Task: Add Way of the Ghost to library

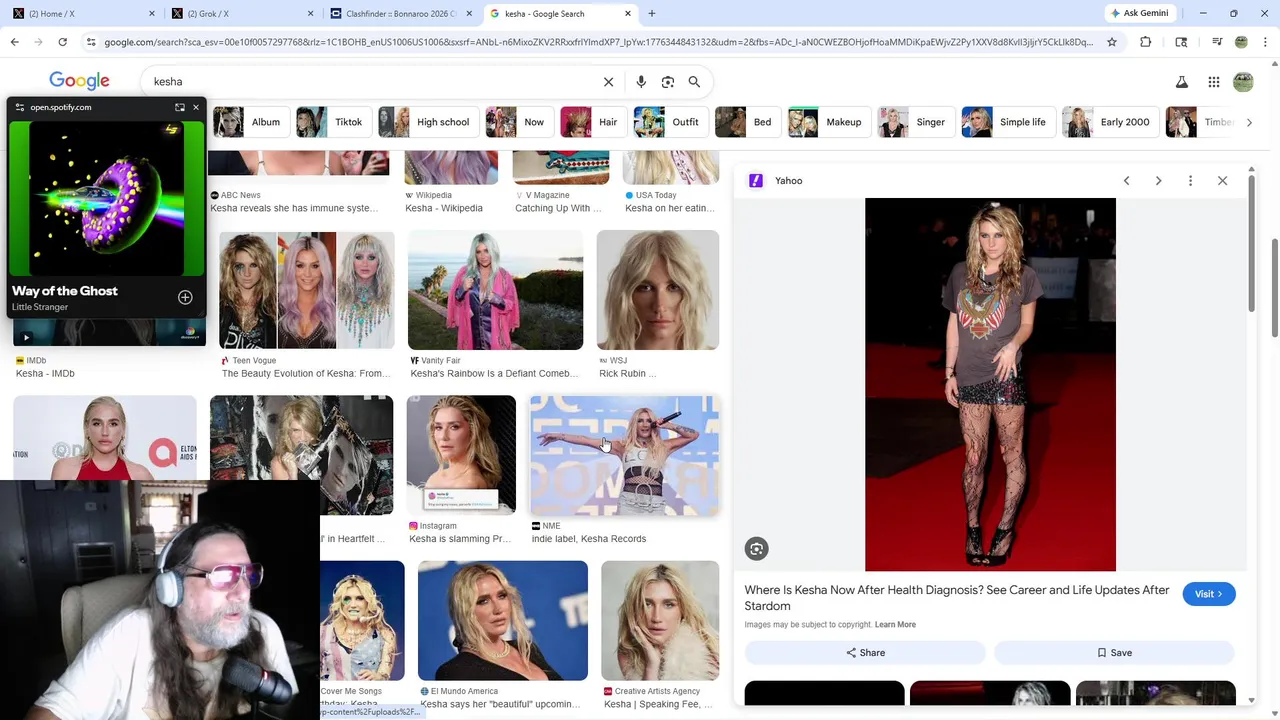Action: pyautogui.click(x=185, y=297)
